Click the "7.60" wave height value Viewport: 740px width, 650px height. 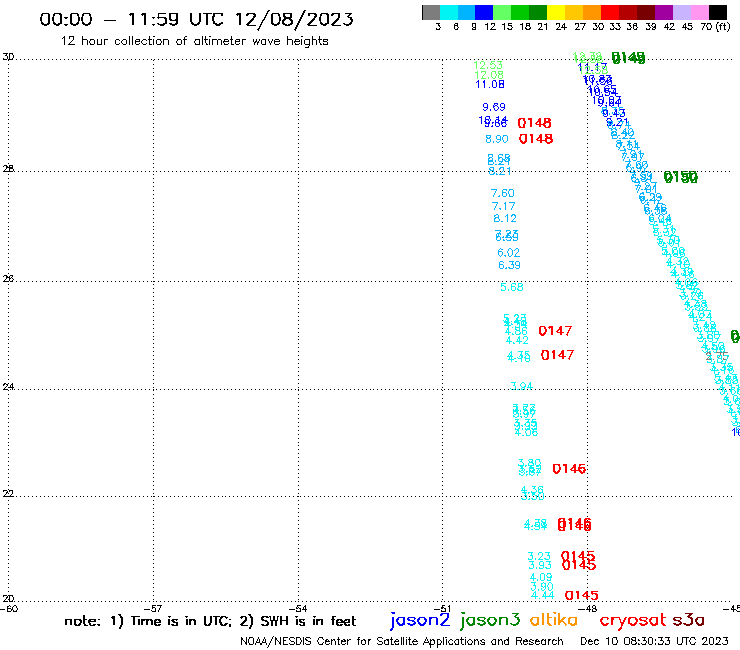pyautogui.click(x=503, y=193)
